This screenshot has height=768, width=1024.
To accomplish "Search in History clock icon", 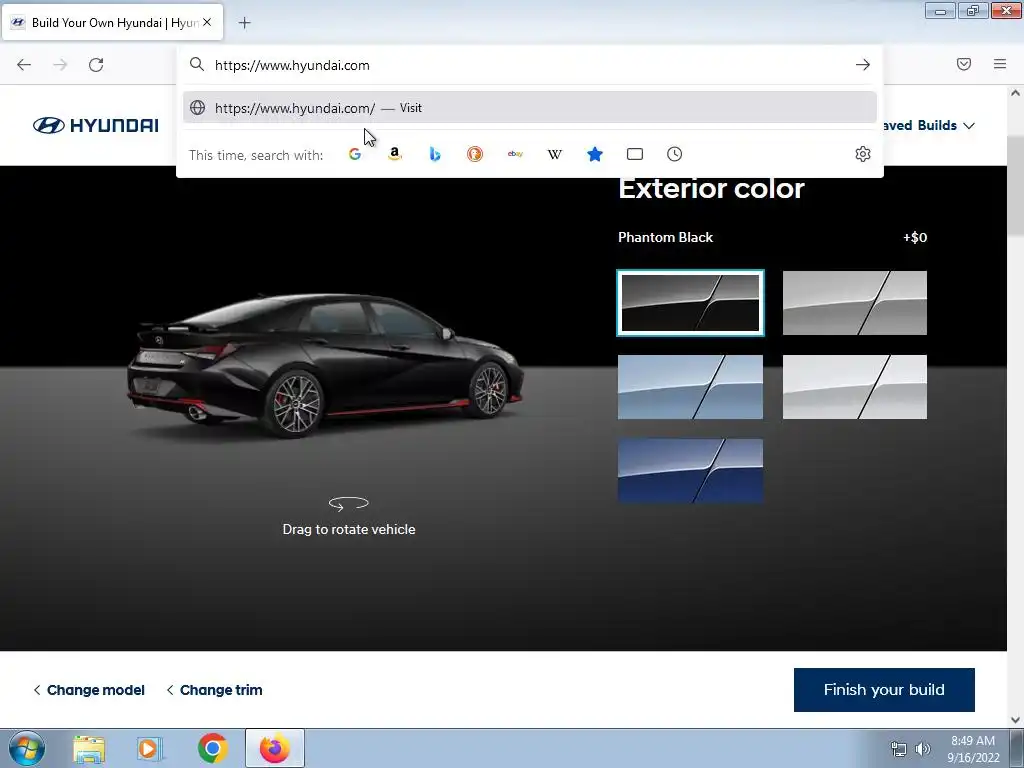I will click(675, 154).
